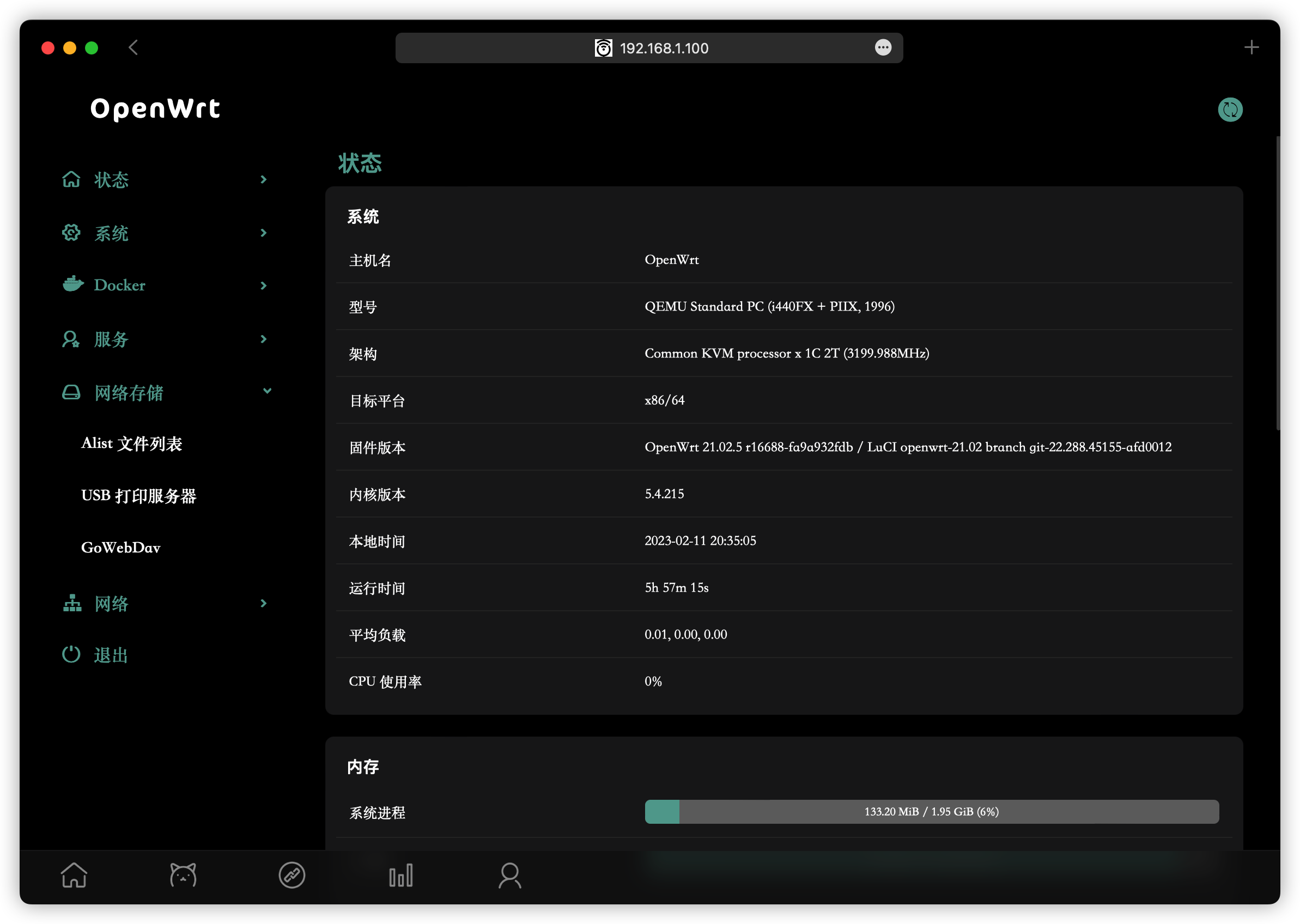Expand the 系统 sidebar chevron

tap(263, 233)
